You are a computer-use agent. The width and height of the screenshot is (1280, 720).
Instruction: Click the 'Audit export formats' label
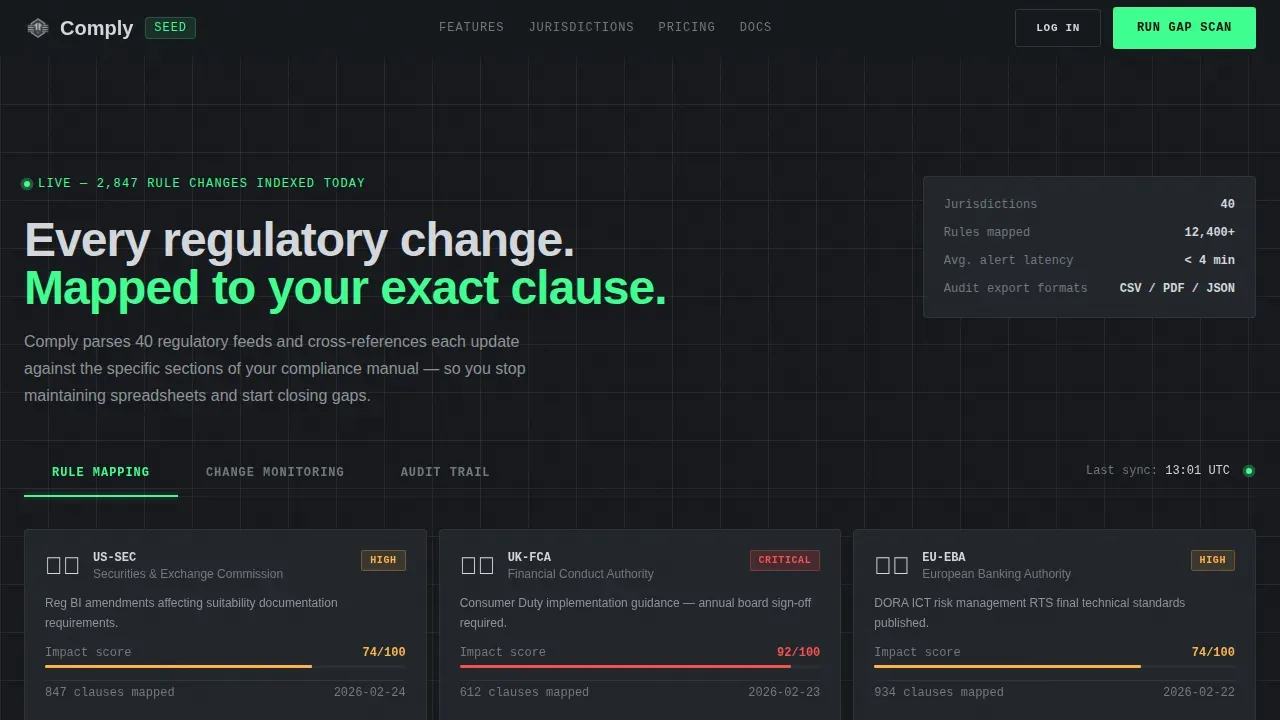coord(1015,288)
